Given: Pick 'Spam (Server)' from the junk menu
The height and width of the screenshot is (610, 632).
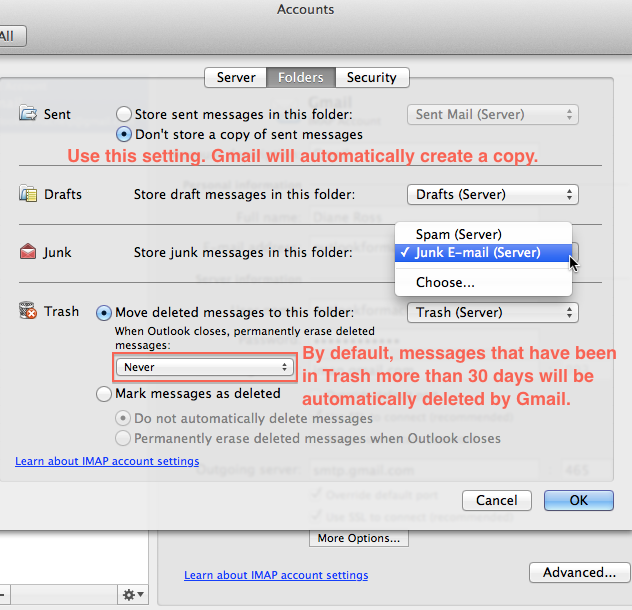Looking at the screenshot, I should click(x=483, y=234).
